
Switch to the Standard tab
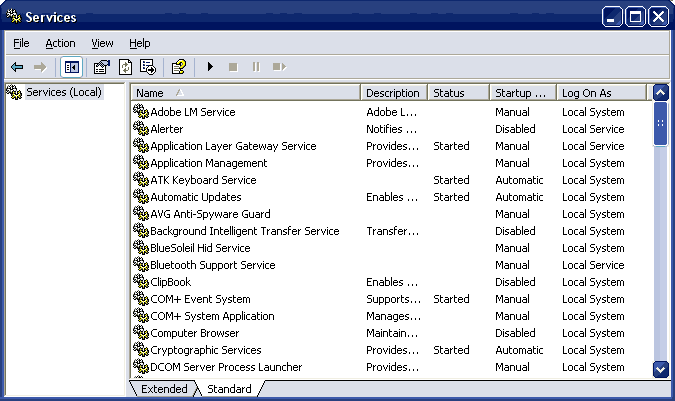pyautogui.click(x=229, y=389)
